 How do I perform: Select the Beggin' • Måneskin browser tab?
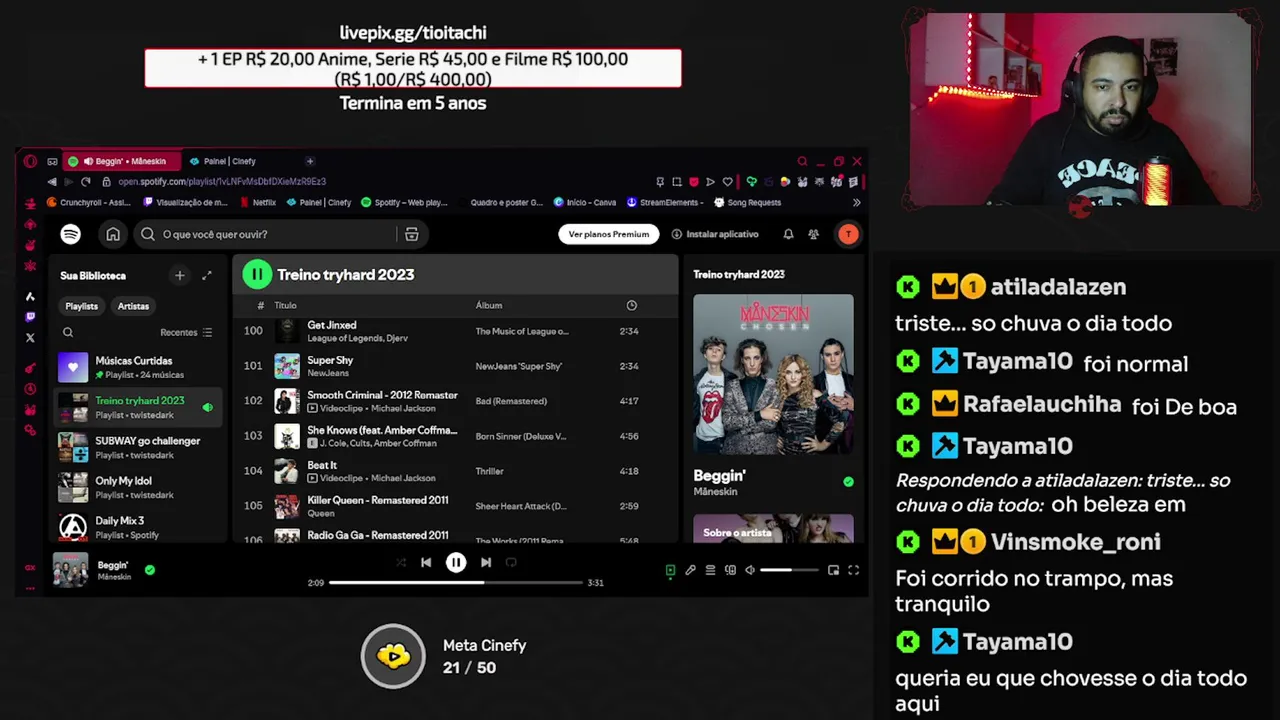click(x=122, y=161)
